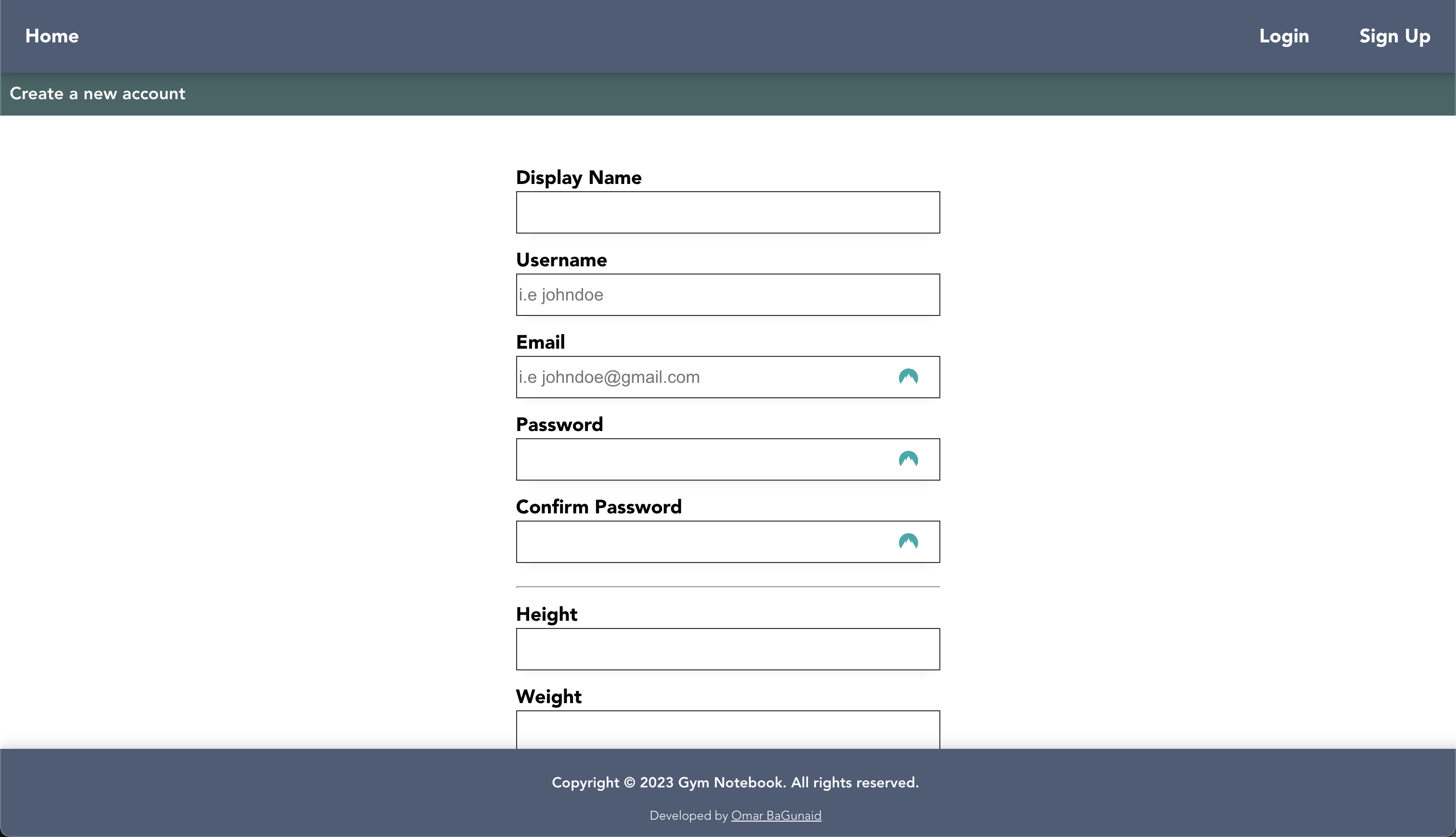
Task: Open the Omar BaGunaid developer link
Action: pos(776,815)
